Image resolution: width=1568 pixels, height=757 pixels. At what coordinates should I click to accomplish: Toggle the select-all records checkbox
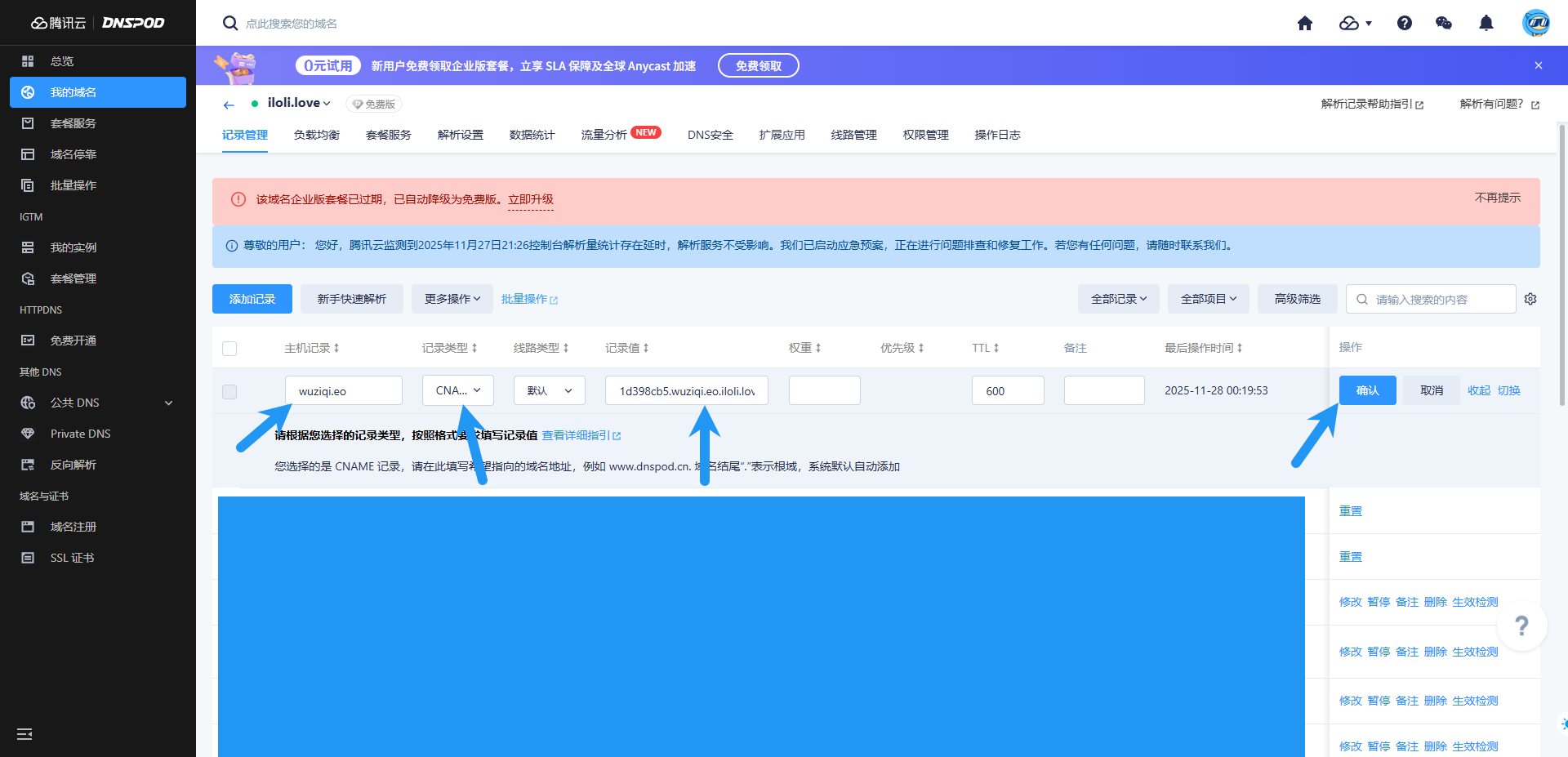tap(229, 349)
